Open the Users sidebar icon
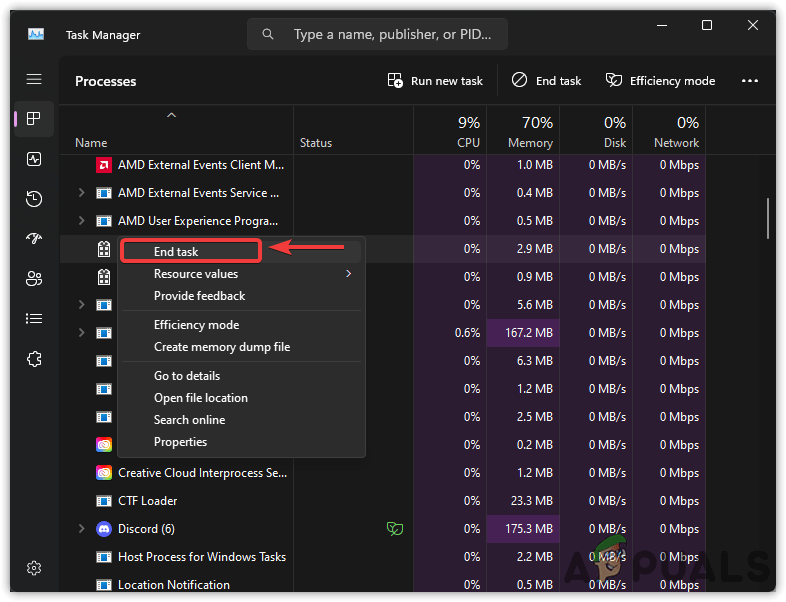 coord(34,279)
